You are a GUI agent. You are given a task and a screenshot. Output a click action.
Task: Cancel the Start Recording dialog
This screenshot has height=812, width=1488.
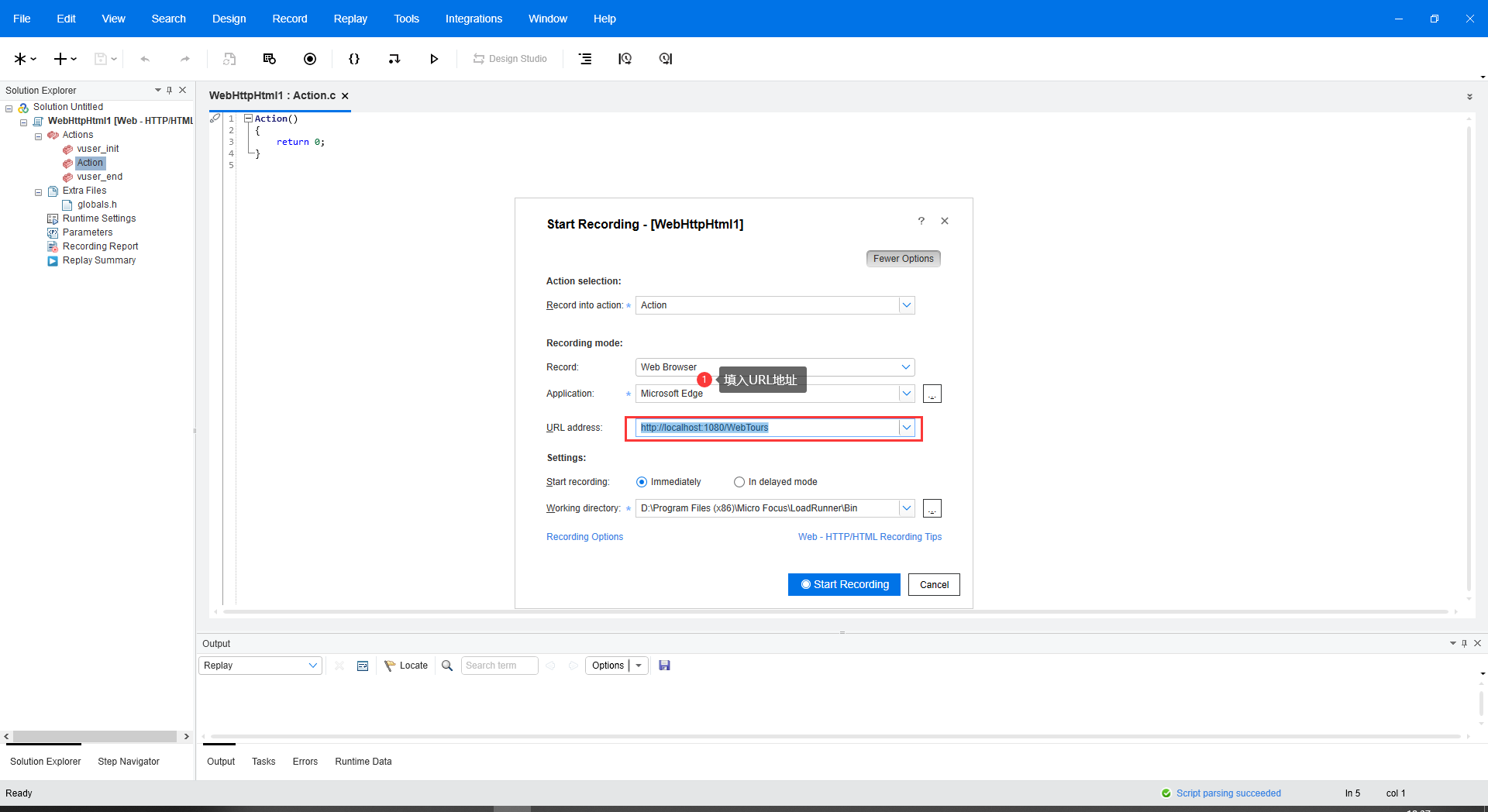[x=934, y=585]
